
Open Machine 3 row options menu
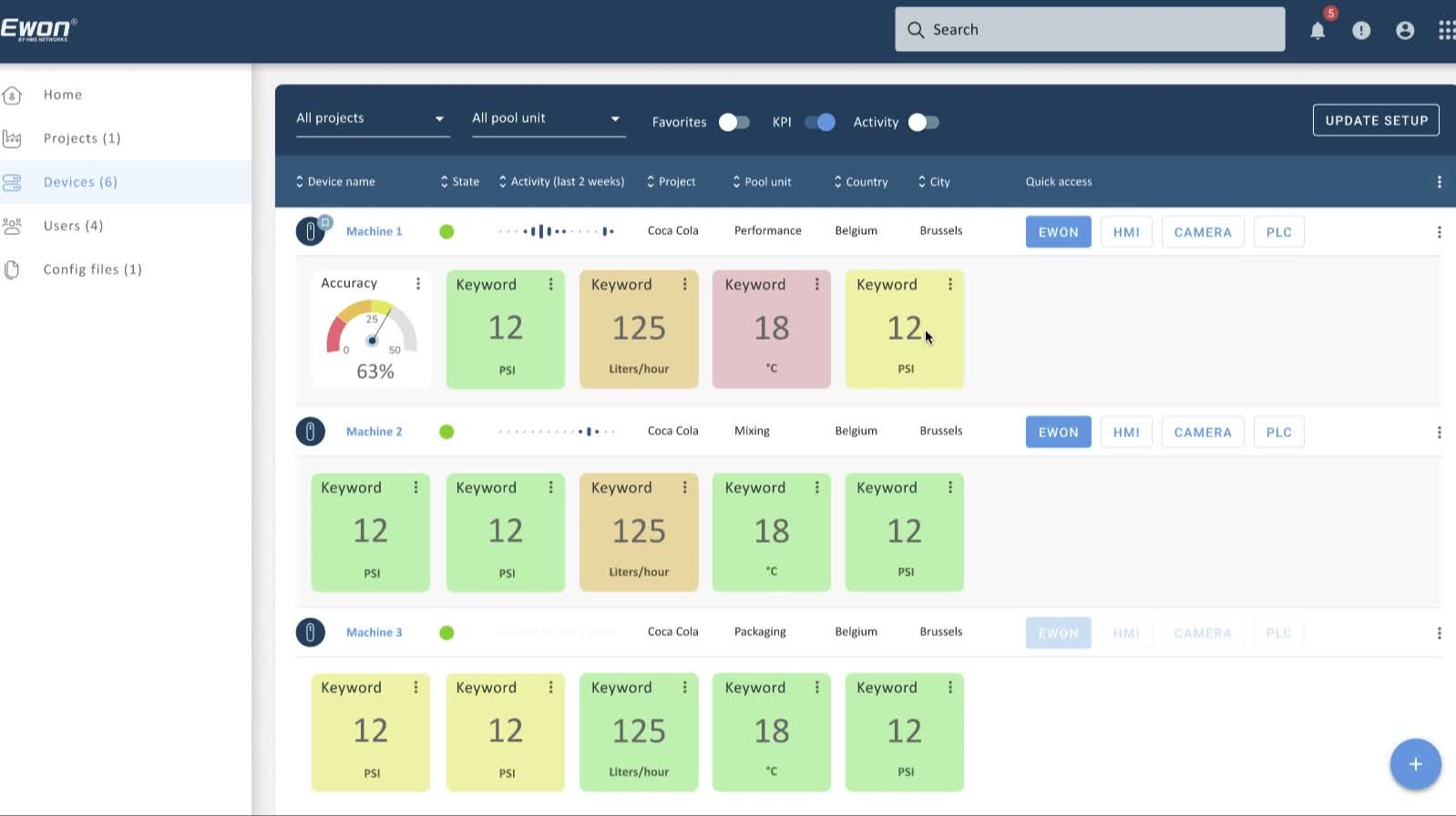coord(1439,633)
